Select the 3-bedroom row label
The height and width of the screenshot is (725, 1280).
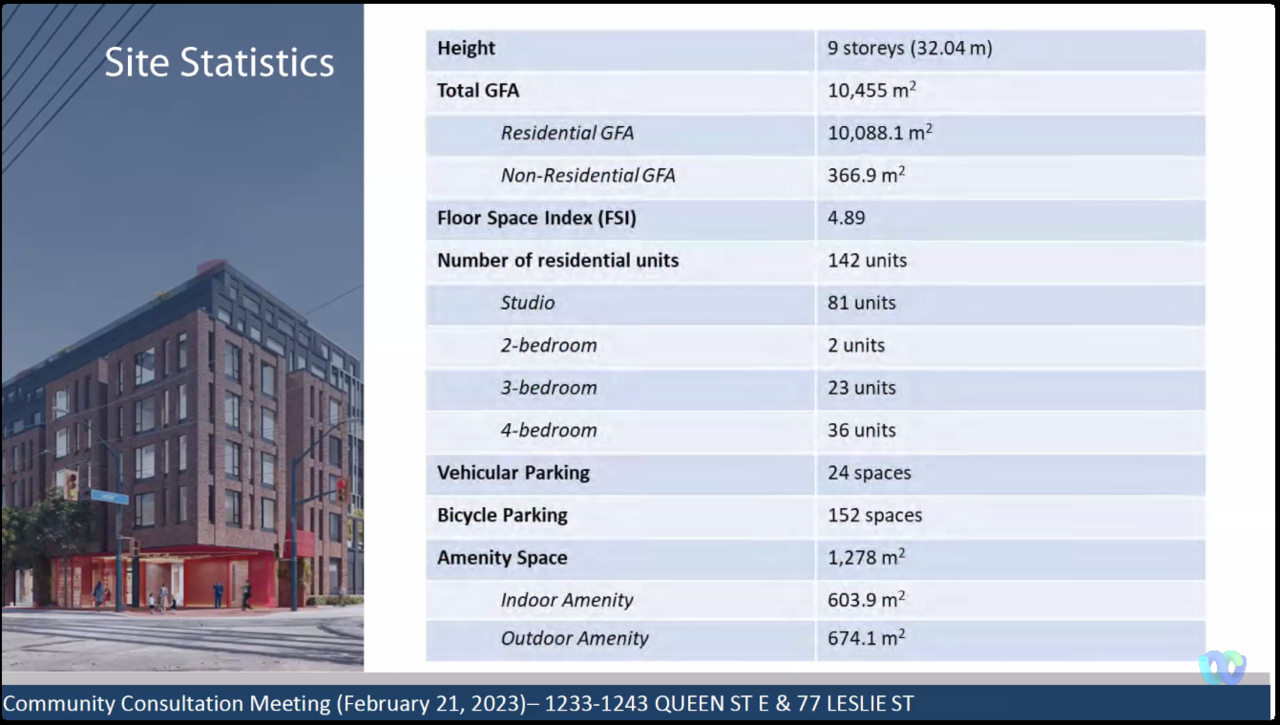pyautogui.click(x=548, y=388)
